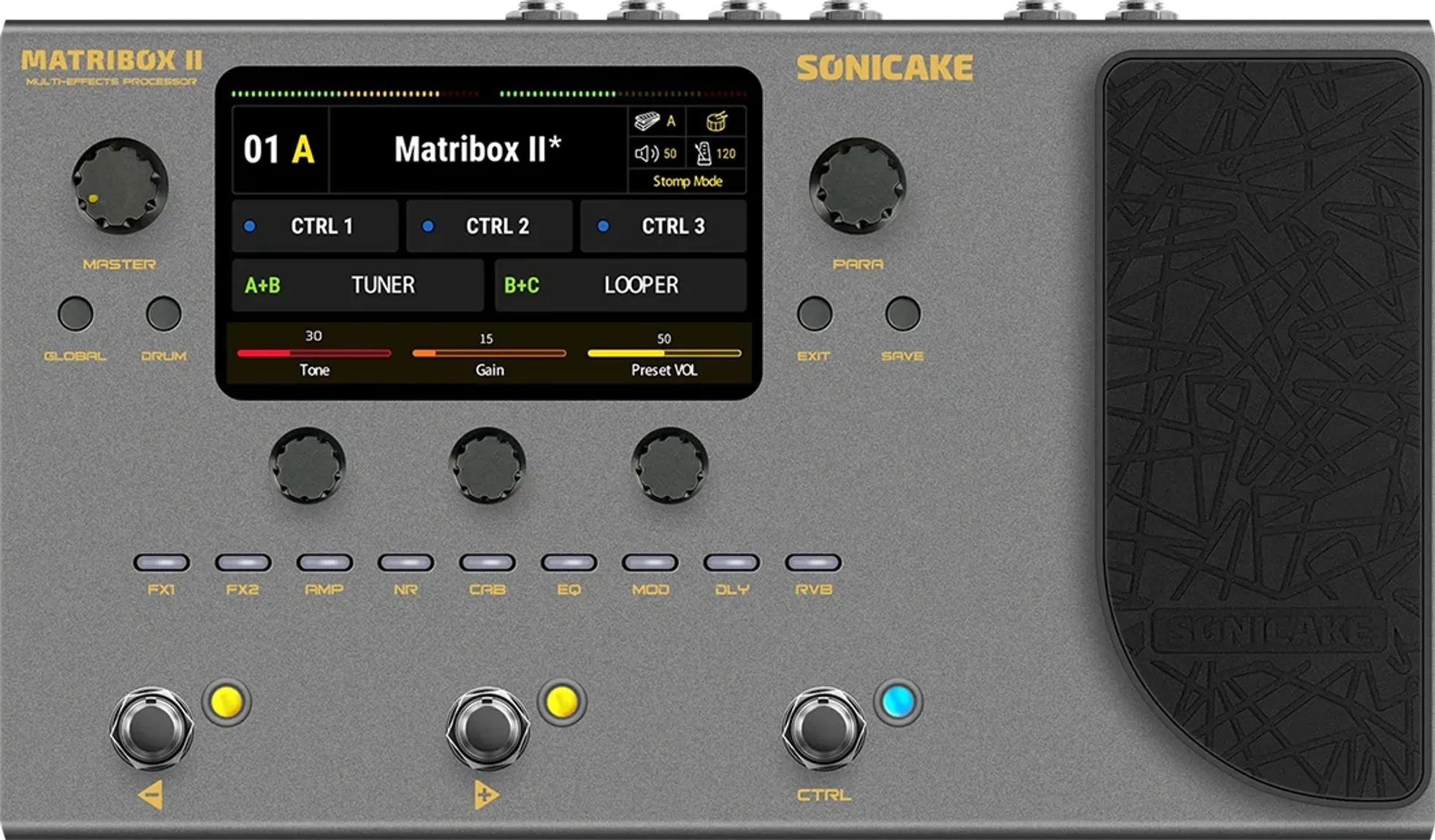This screenshot has width=1435, height=840.
Task: Toggle the MOD module button
Action: pyautogui.click(x=650, y=562)
